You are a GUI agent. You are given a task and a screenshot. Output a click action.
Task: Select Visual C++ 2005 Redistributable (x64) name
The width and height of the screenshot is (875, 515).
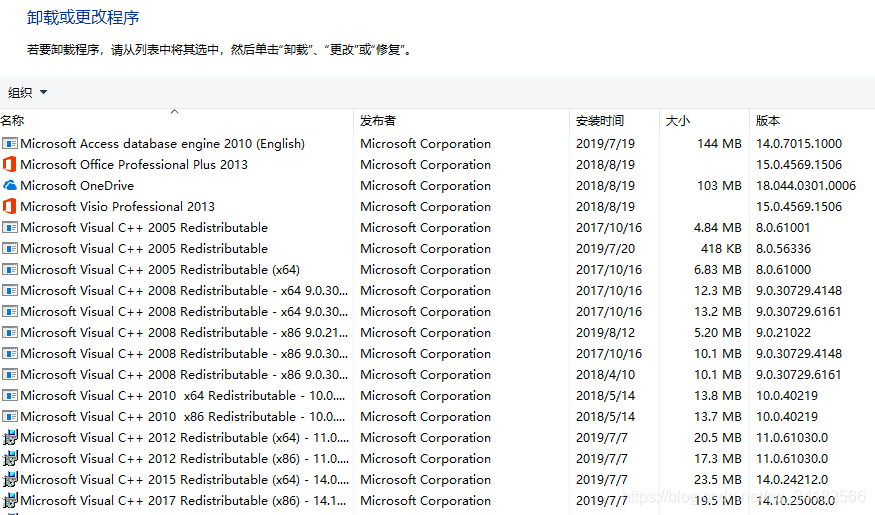click(160, 270)
